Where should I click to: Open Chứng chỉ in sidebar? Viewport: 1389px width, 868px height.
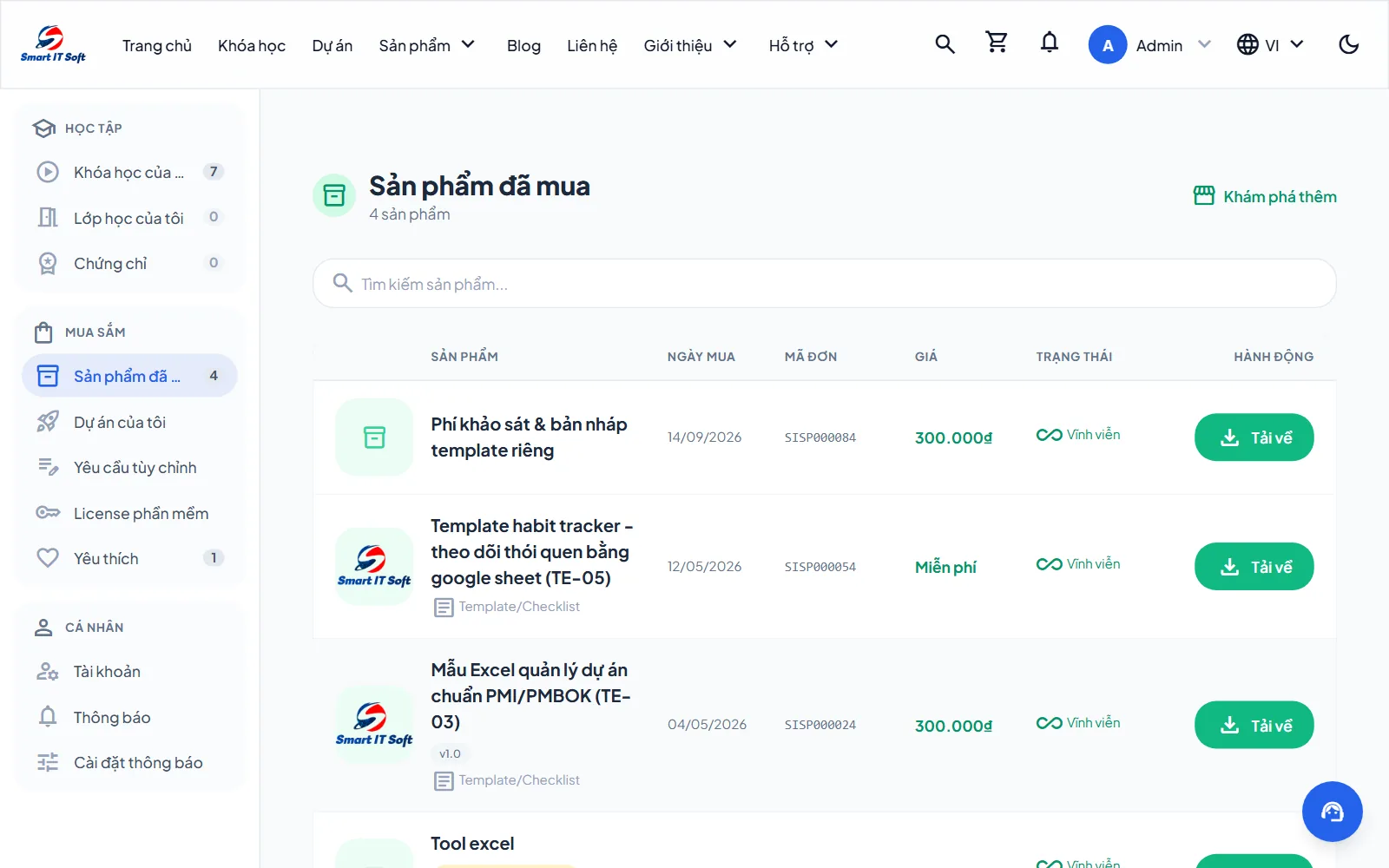(129, 263)
